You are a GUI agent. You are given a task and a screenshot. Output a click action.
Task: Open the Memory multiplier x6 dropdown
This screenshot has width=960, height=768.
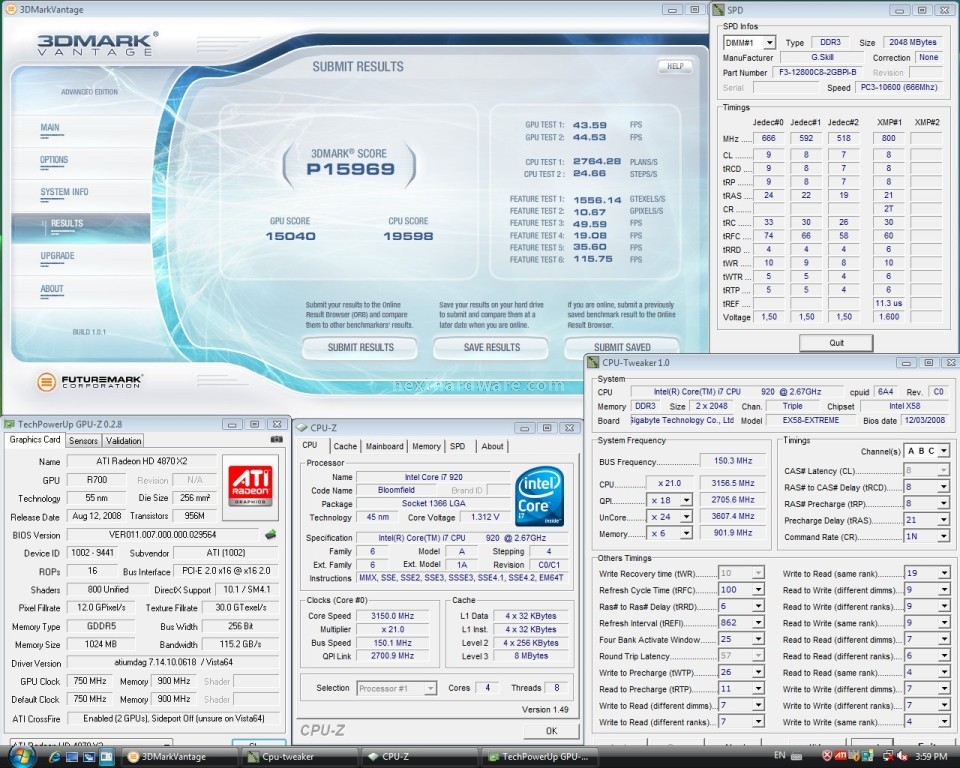pyautogui.click(x=686, y=533)
